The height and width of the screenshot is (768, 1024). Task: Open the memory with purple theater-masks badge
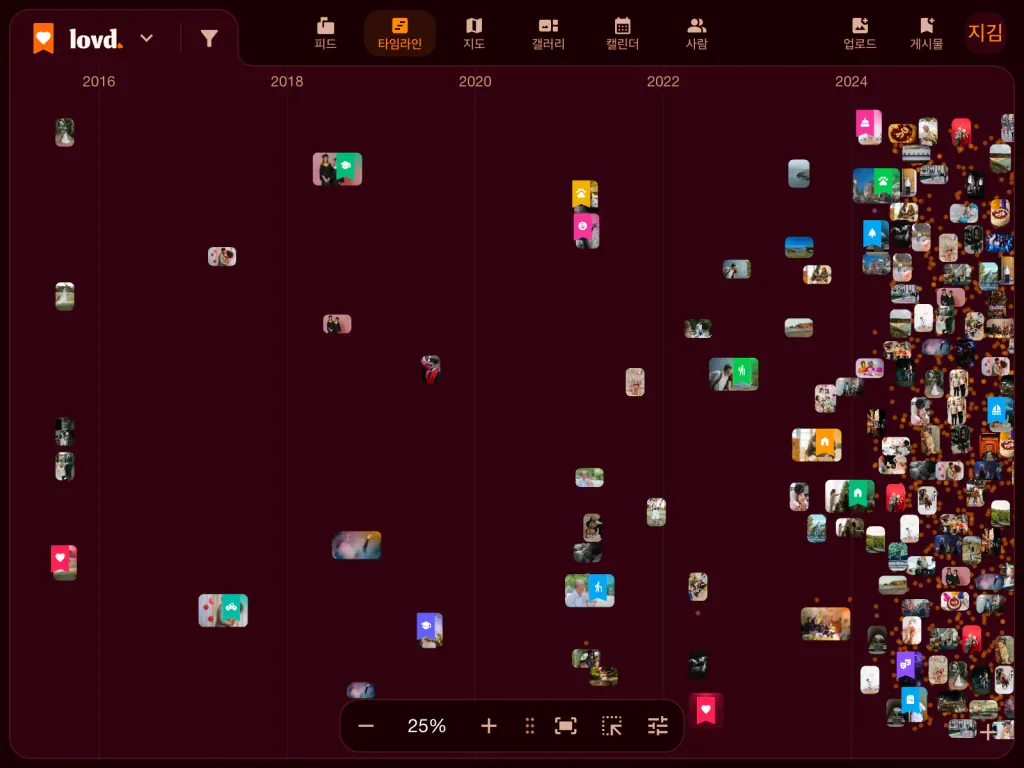pos(909,667)
